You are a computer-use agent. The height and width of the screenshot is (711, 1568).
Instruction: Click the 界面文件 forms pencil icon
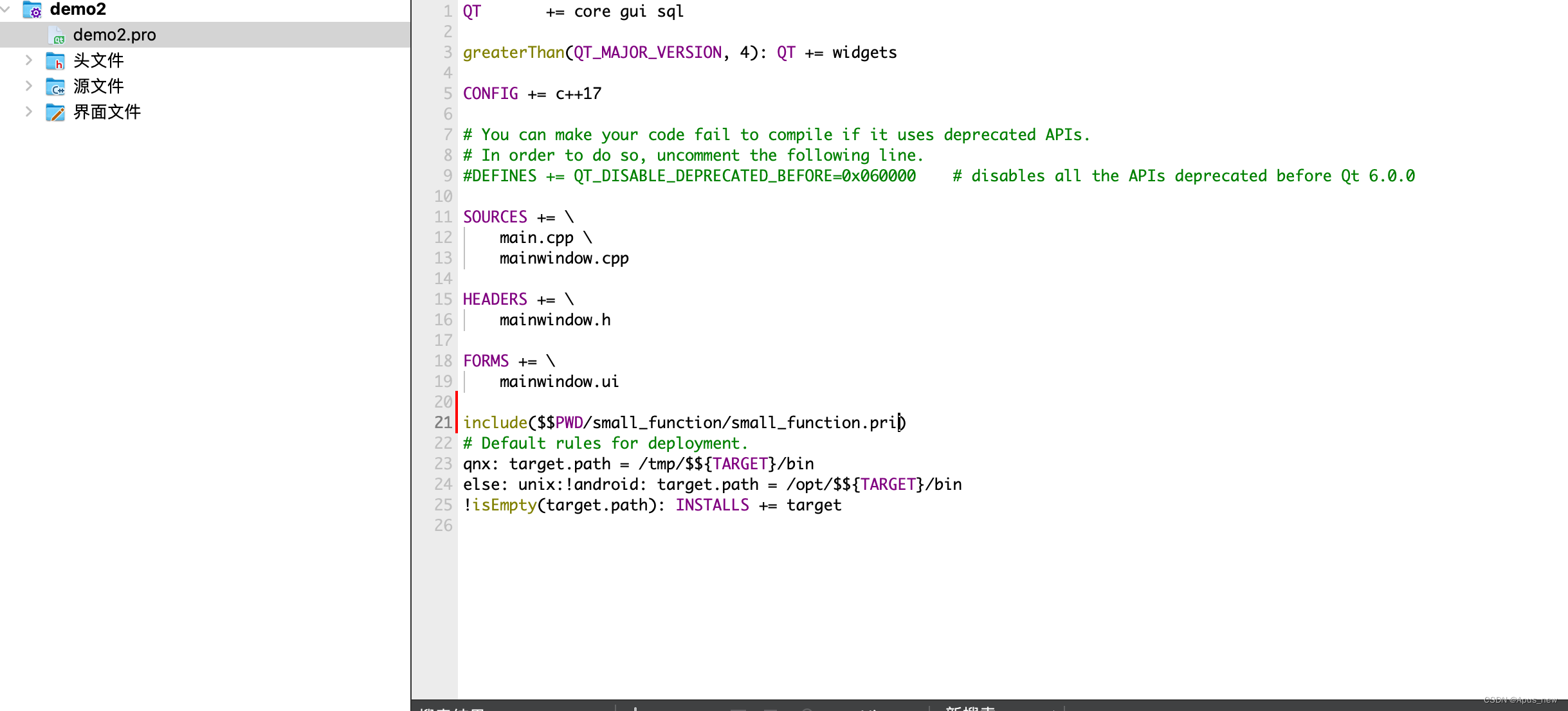[55, 113]
